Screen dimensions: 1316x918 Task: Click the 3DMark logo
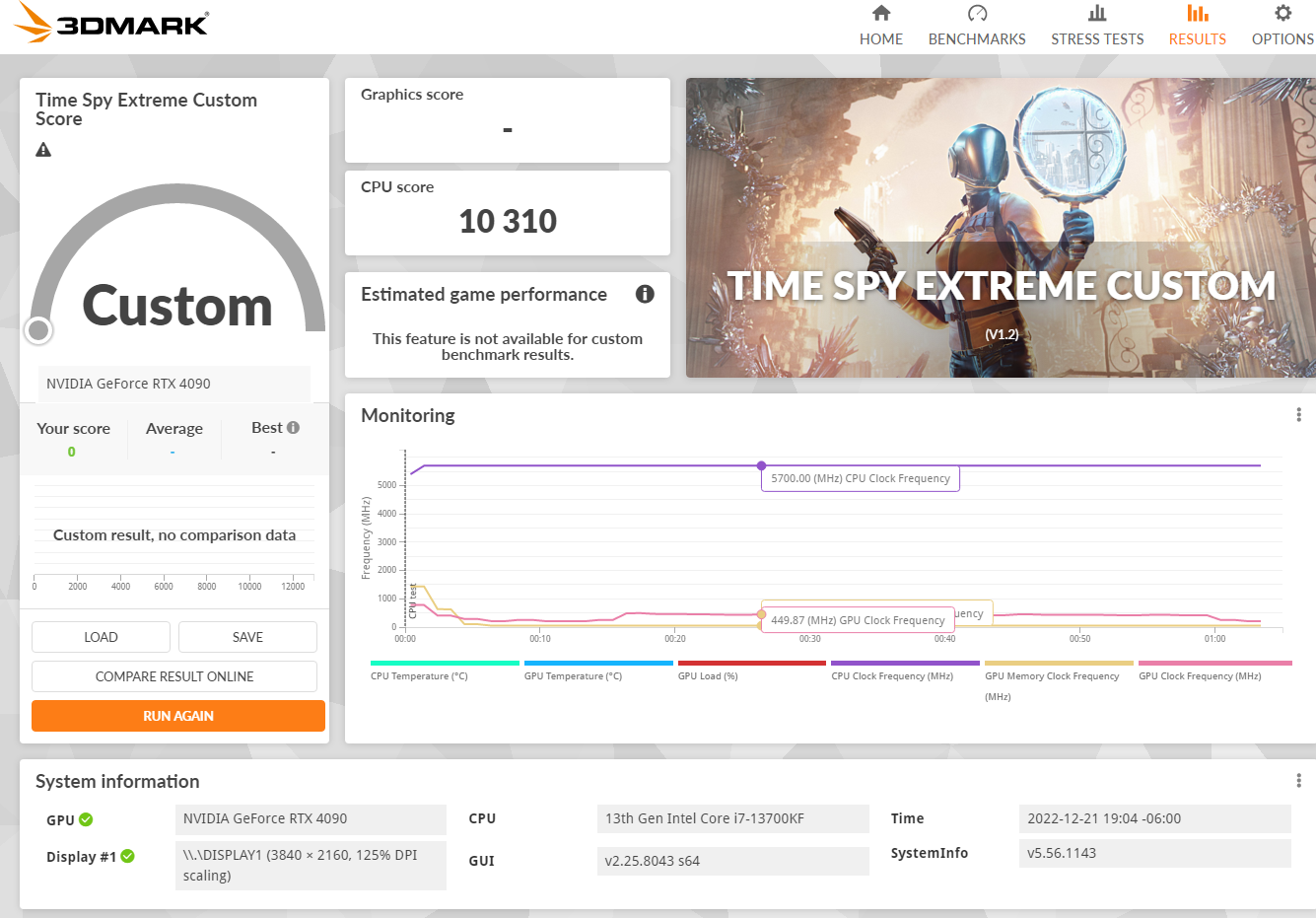(111, 22)
